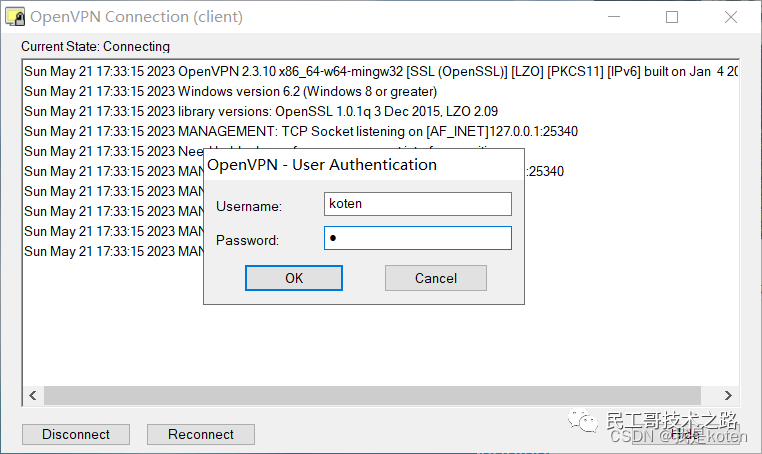Screen dimensions: 762x454
Task: Select the OpenVPN 2.3.10 build log line
Action: pos(380,72)
